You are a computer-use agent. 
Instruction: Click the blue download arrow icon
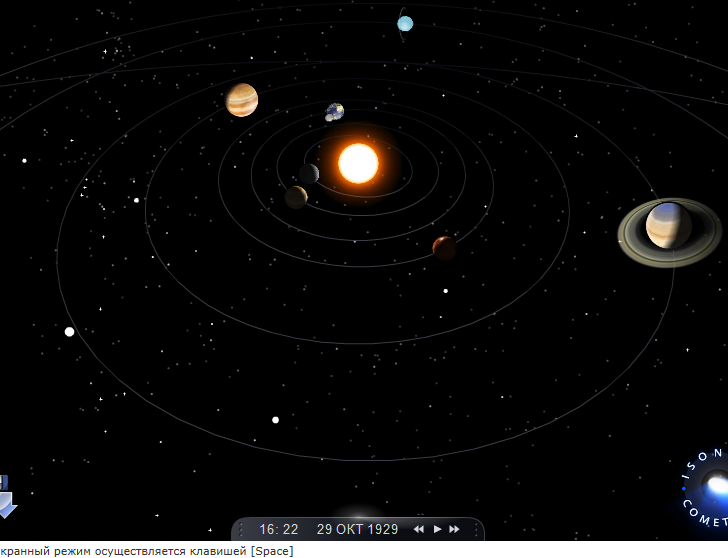[7, 497]
